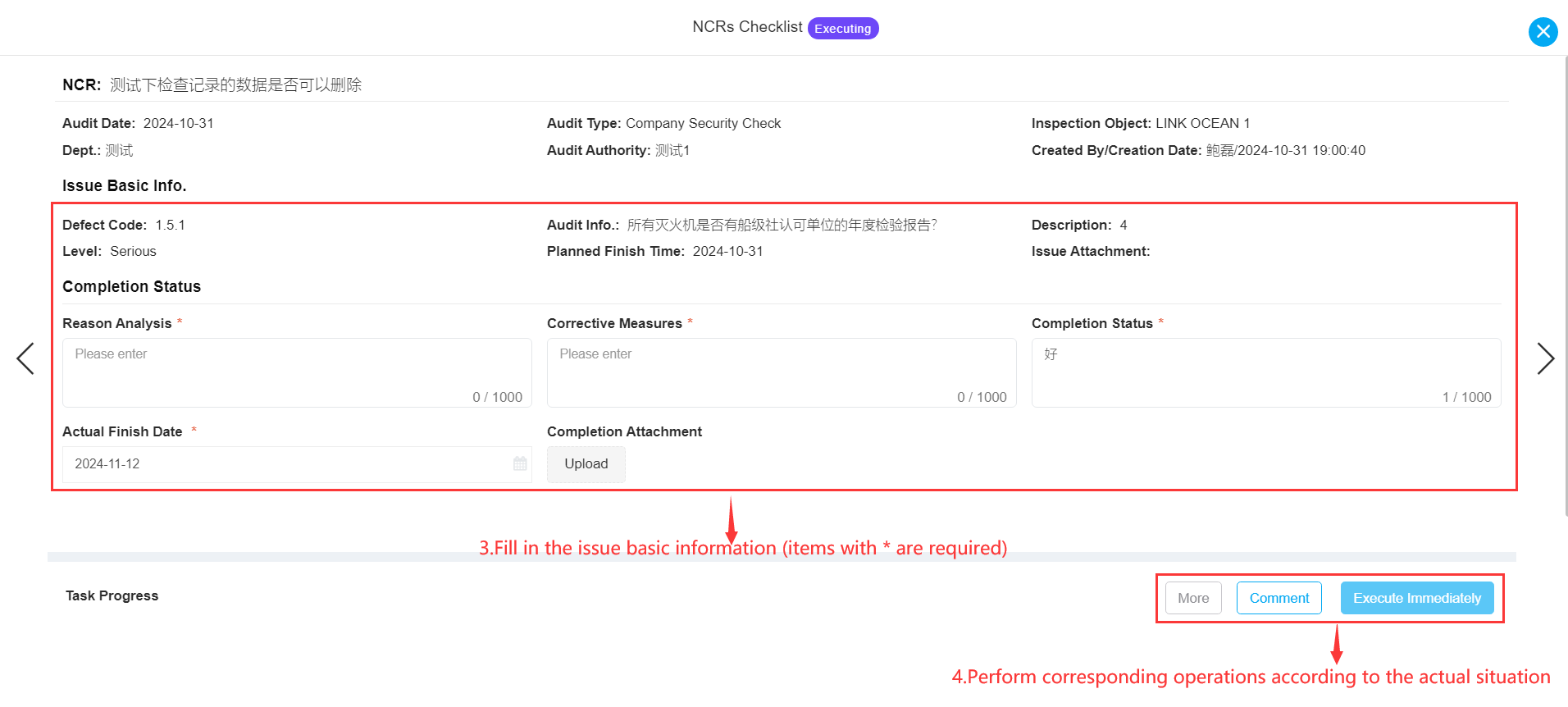
Task: Go to next NCR with right arrow
Action: (1545, 358)
